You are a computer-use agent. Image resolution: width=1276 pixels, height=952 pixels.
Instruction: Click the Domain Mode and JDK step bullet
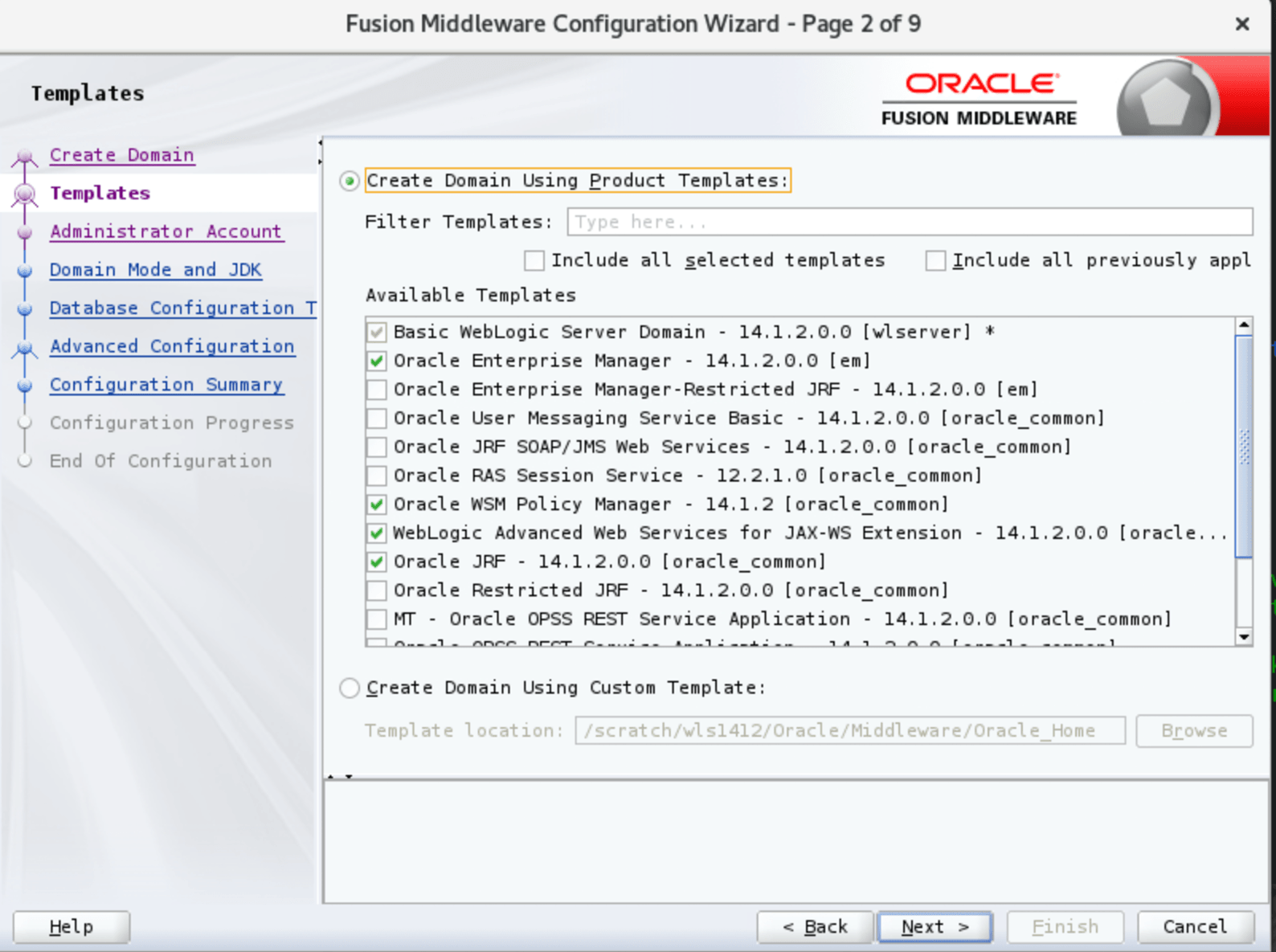point(25,271)
